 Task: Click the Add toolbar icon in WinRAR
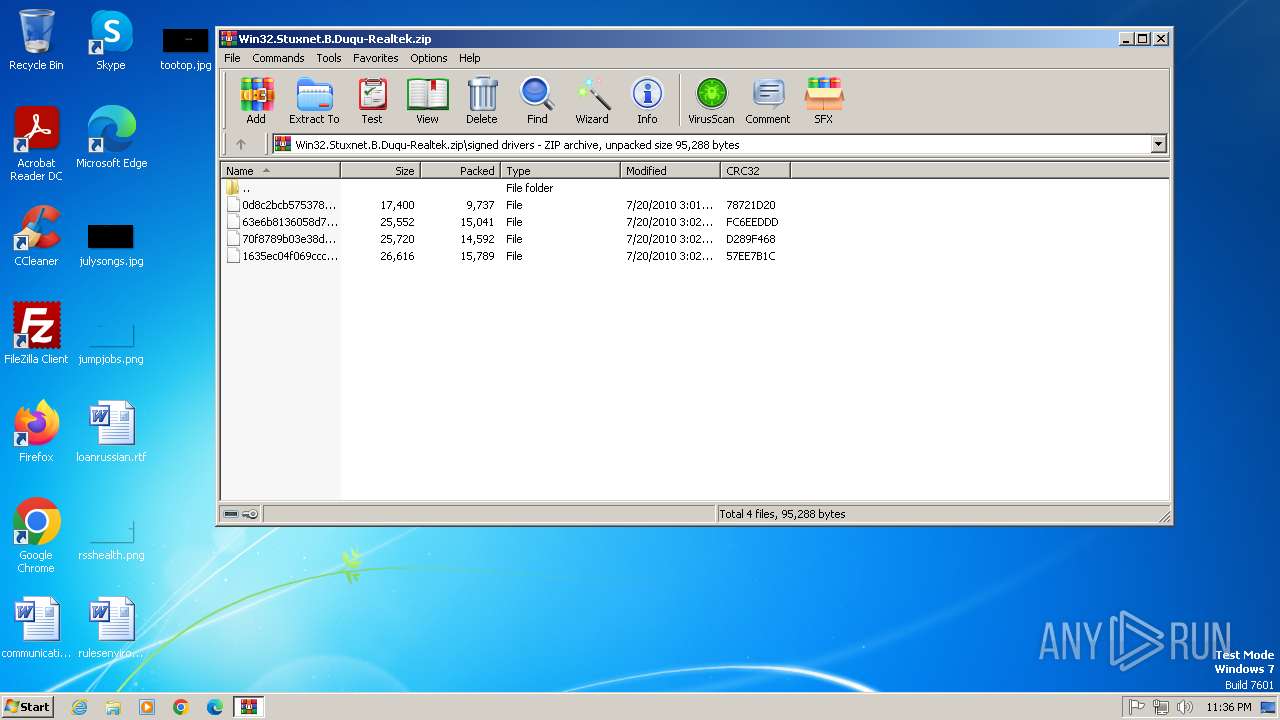coord(256,101)
